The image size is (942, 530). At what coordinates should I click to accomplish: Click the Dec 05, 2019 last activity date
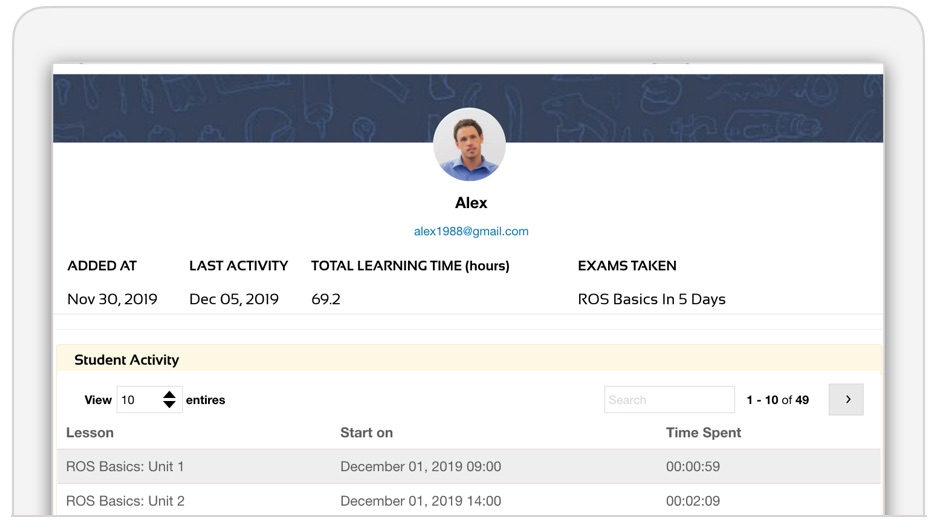click(x=234, y=299)
